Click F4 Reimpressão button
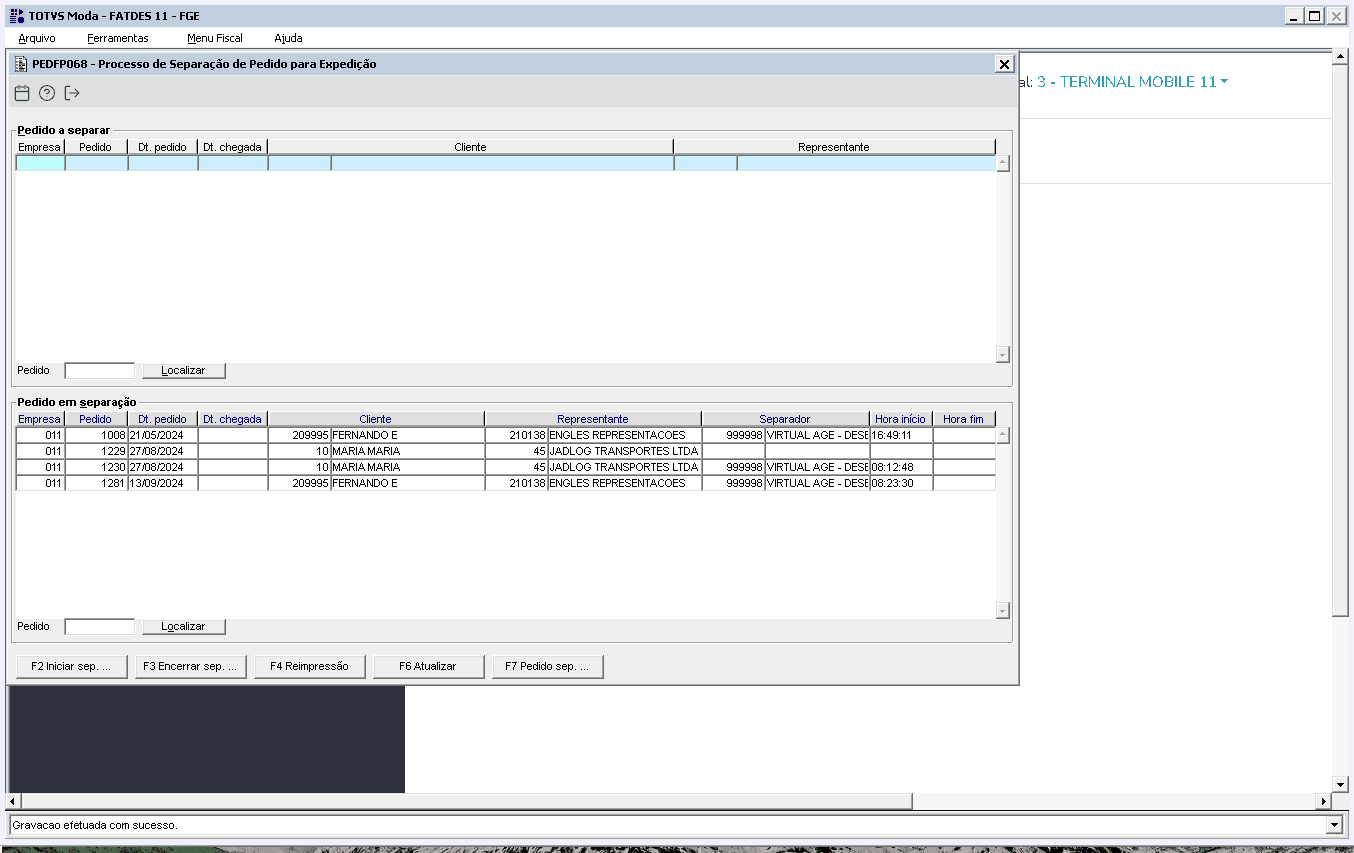 point(309,666)
